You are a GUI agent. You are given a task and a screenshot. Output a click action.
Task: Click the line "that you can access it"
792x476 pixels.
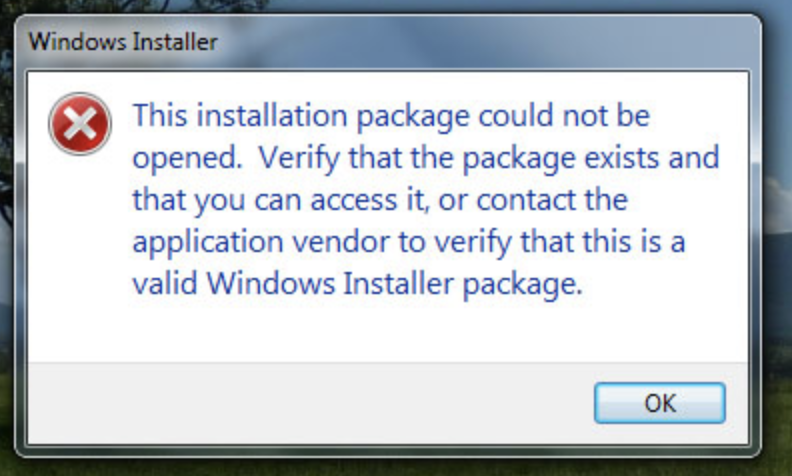pyautogui.click(x=380, y=201)
